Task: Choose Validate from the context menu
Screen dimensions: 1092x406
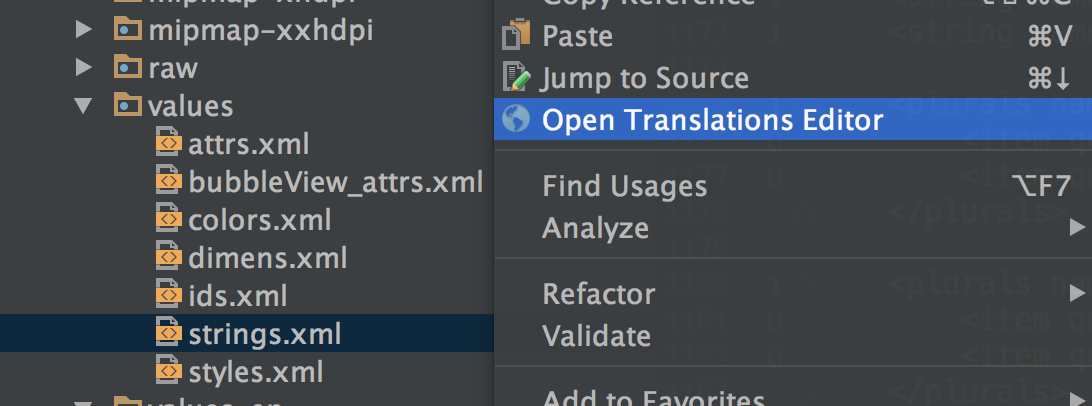Action: coord(793,336)
